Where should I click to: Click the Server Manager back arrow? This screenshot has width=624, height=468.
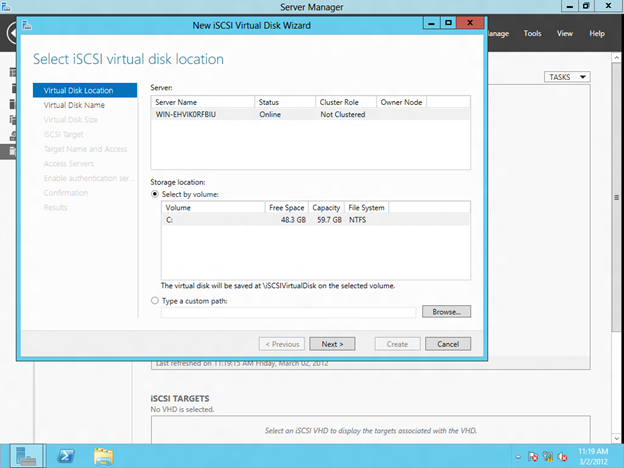[x=9, y=33]
